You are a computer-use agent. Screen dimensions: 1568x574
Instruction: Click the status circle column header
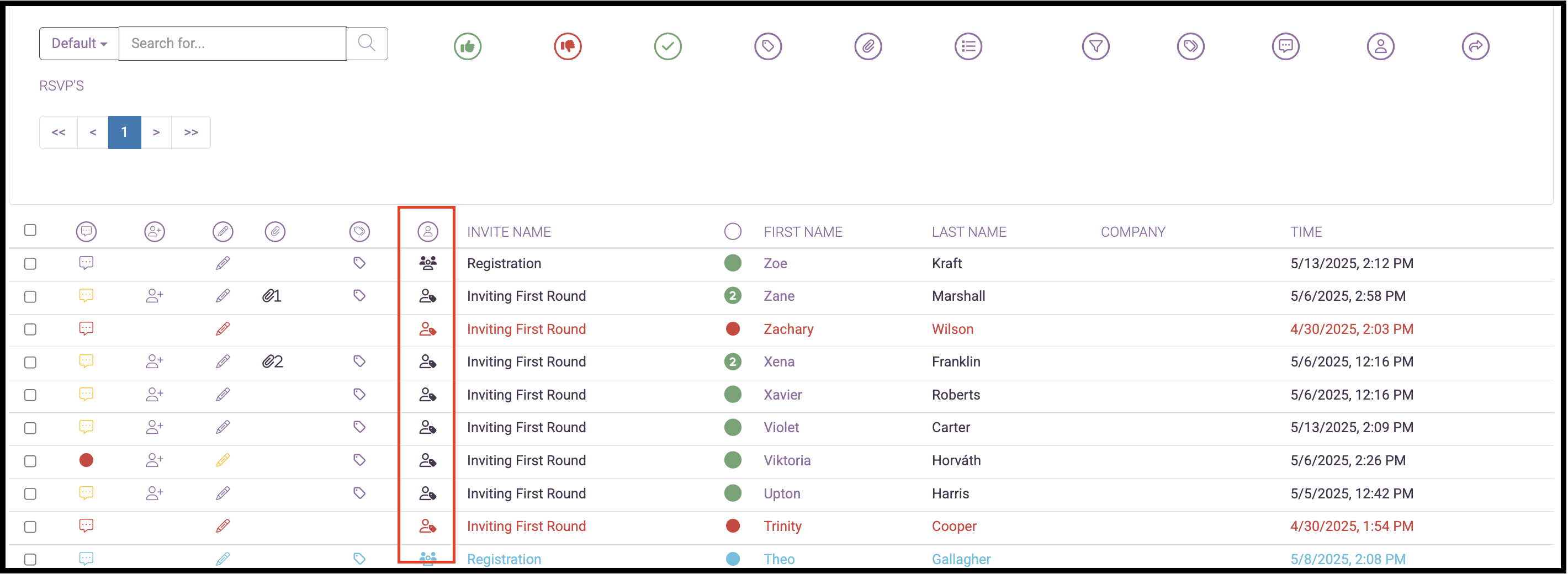[x=733, y=231]
